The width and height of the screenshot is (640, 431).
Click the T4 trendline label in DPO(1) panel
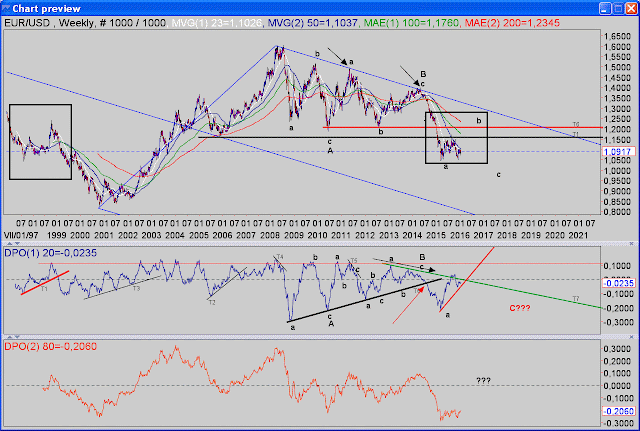click(x=280, y=257)
